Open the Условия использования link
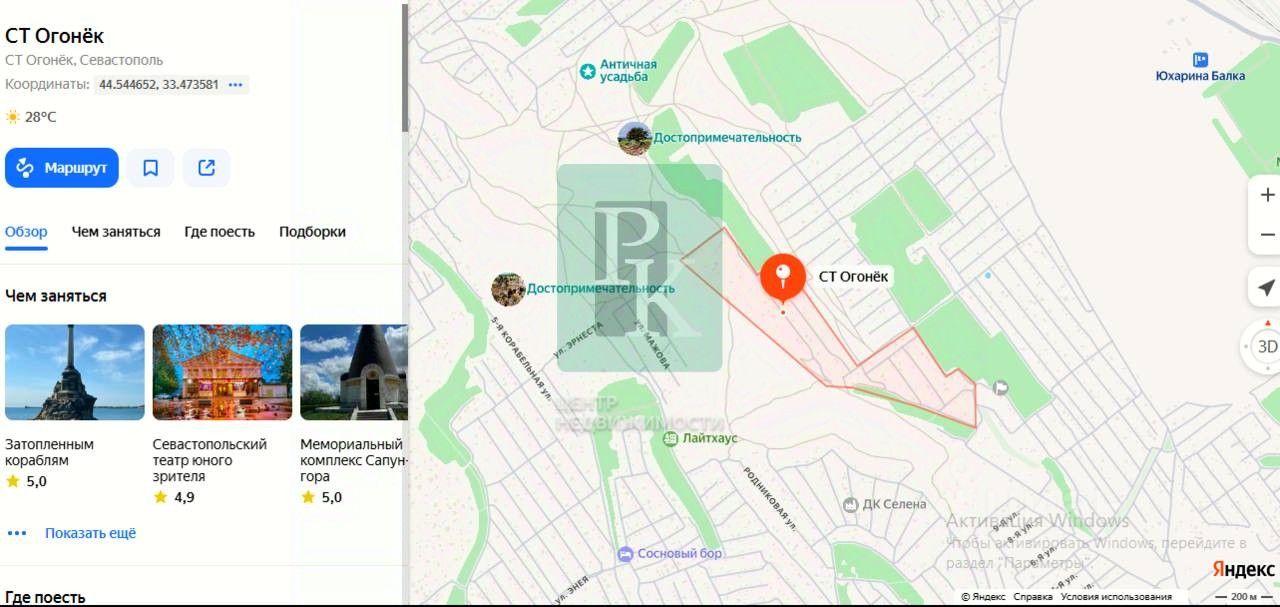 [x=1116, y=597]
